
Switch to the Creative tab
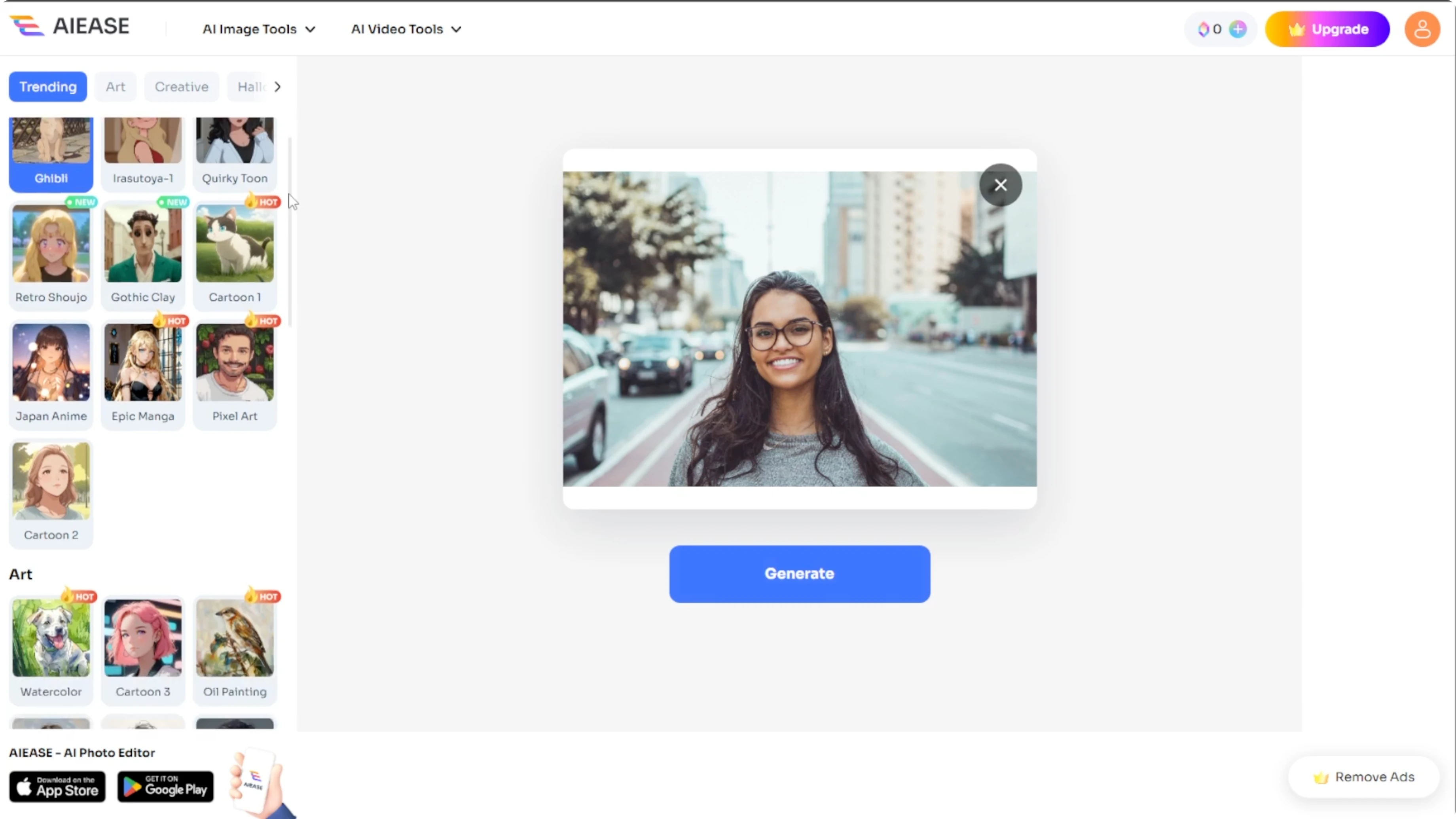point(182,87)
